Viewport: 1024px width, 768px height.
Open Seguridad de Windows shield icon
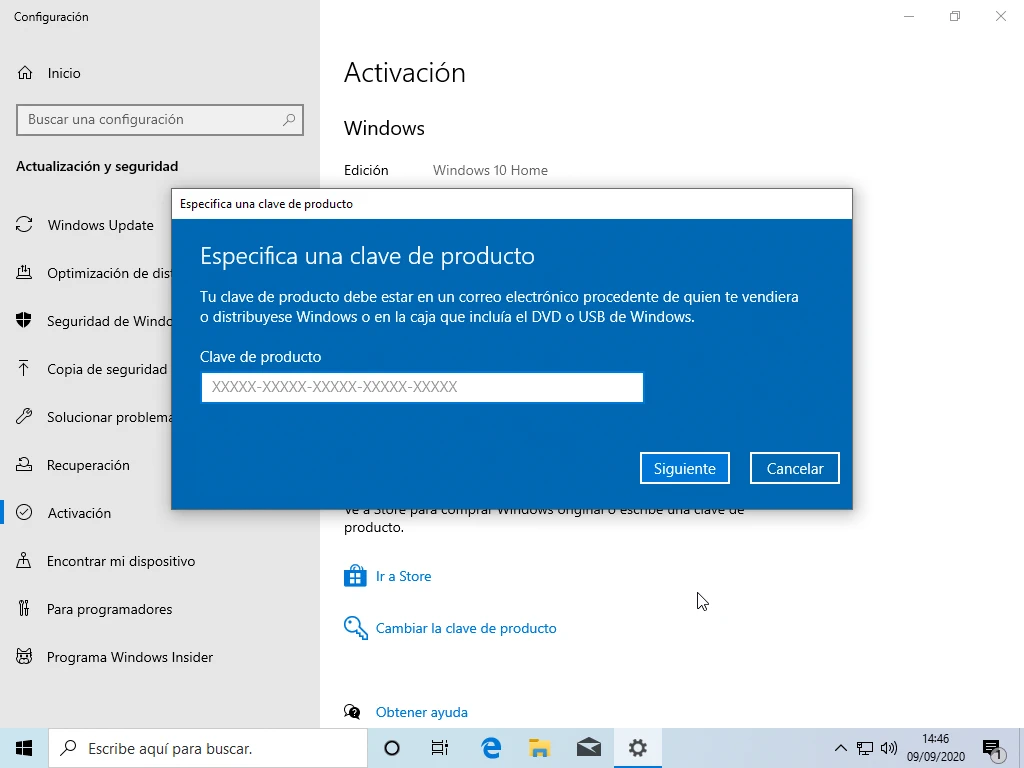(x=24, y=321)
